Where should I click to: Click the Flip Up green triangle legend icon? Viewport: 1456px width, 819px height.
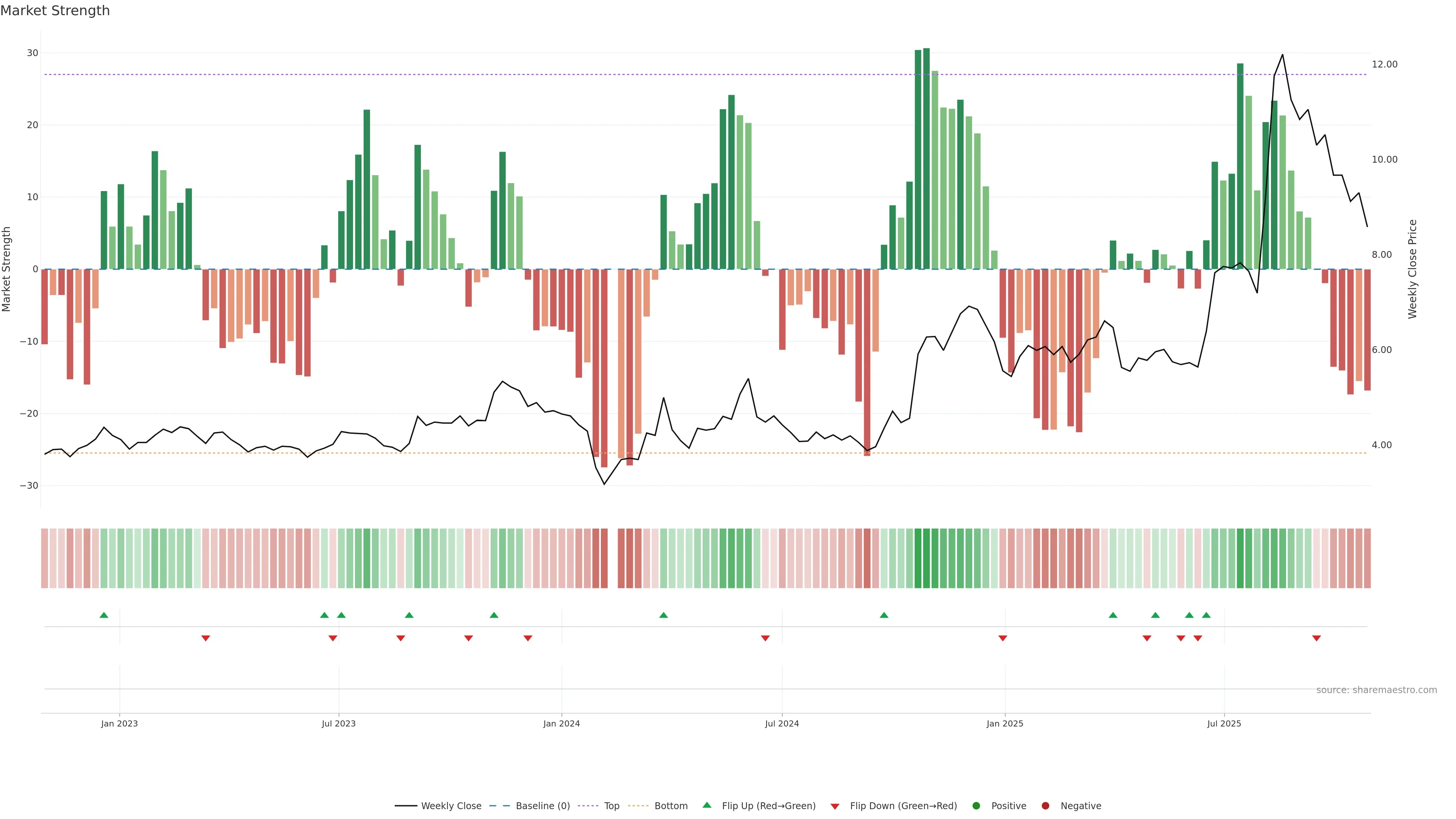[x=706, y=805]
